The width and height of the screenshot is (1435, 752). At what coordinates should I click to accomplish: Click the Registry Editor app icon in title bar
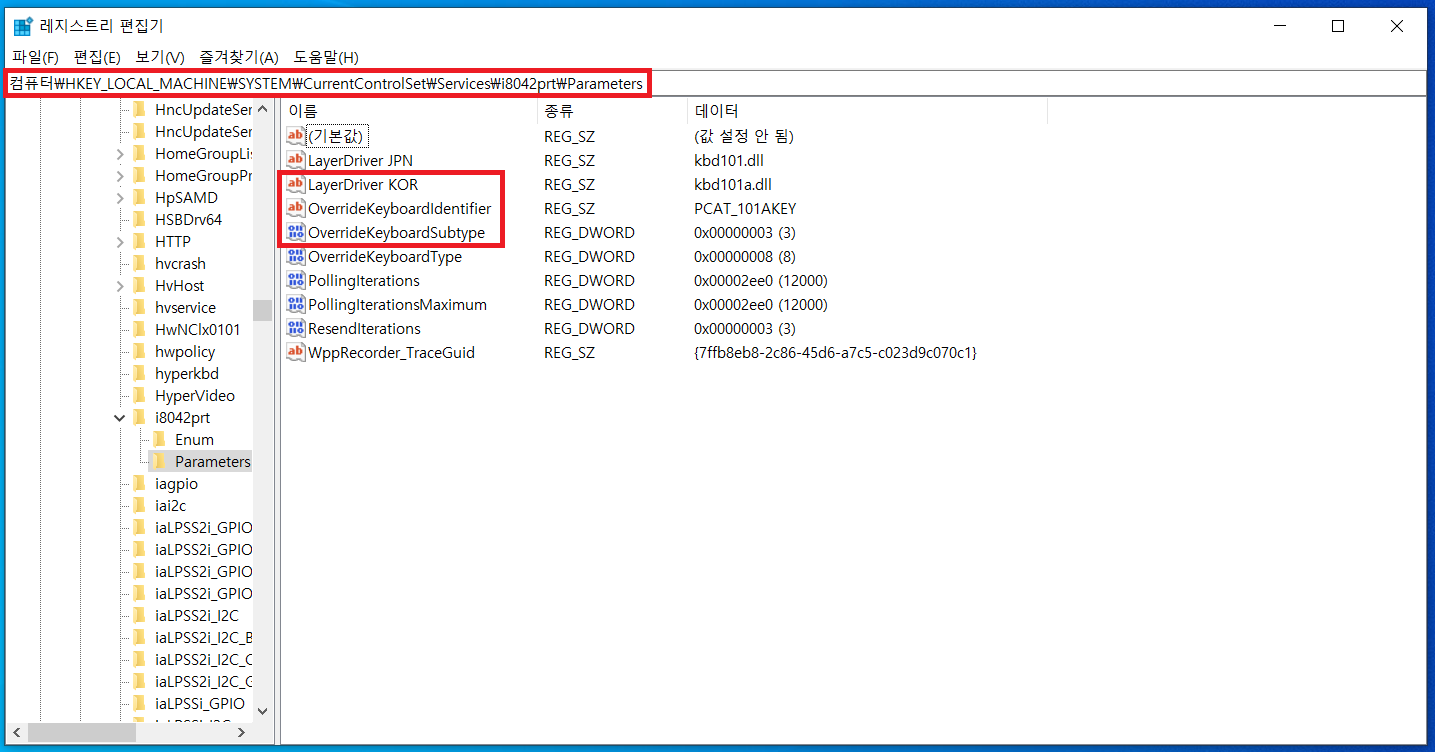click(x=22, y=26)
